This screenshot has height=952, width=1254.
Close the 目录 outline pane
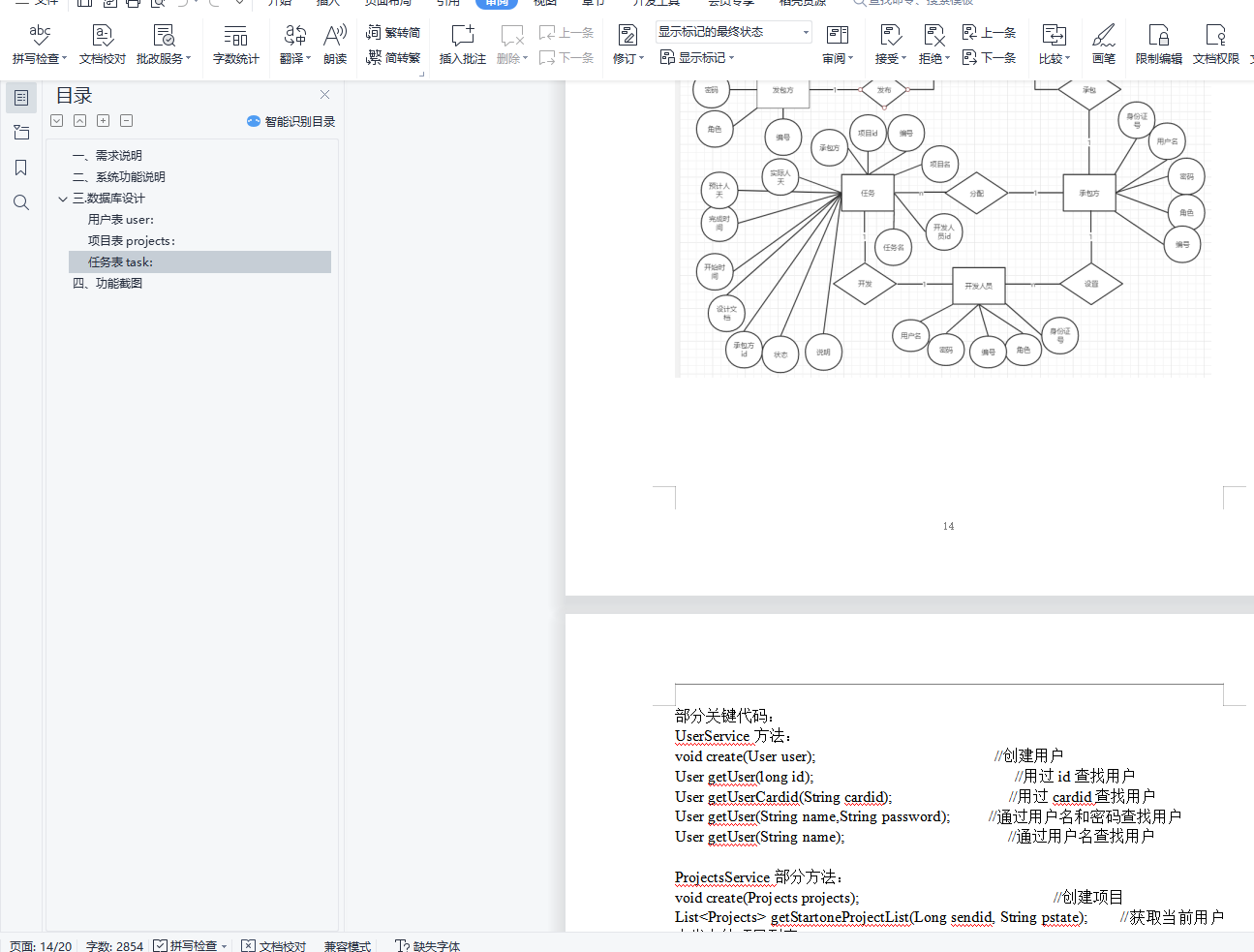(x=324, y=95)
